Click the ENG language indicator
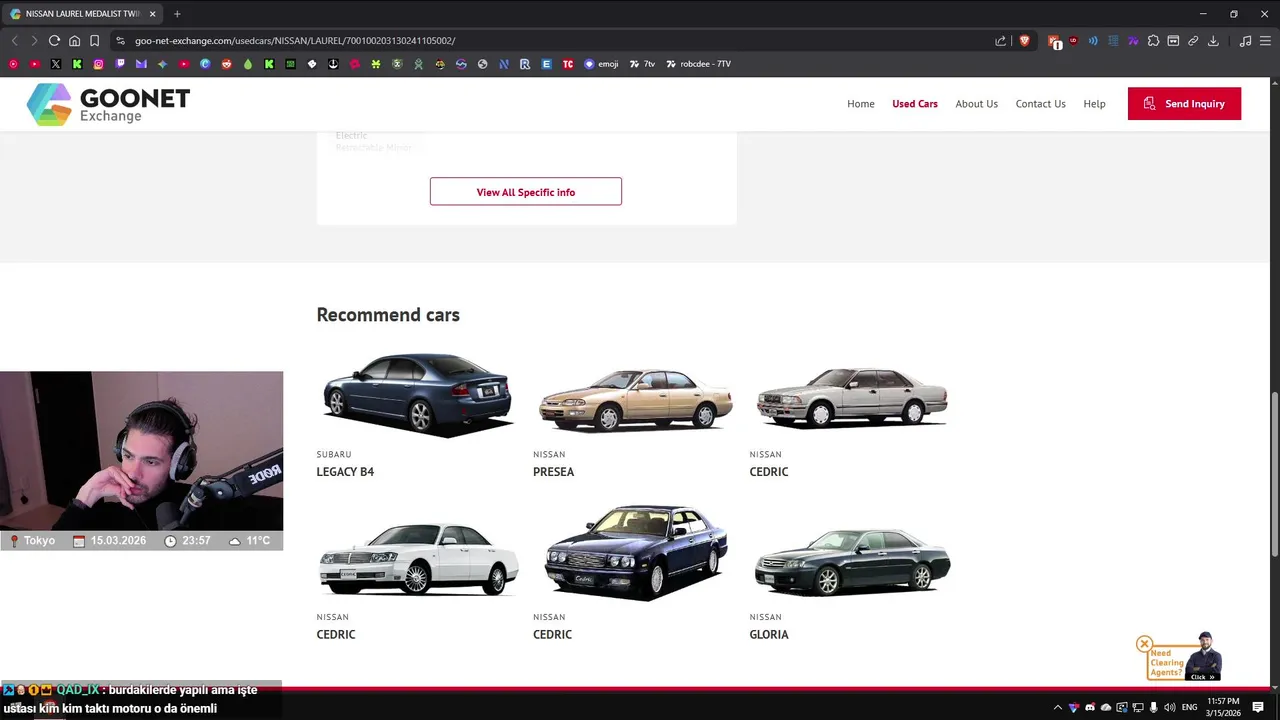 click(1190, 707)
